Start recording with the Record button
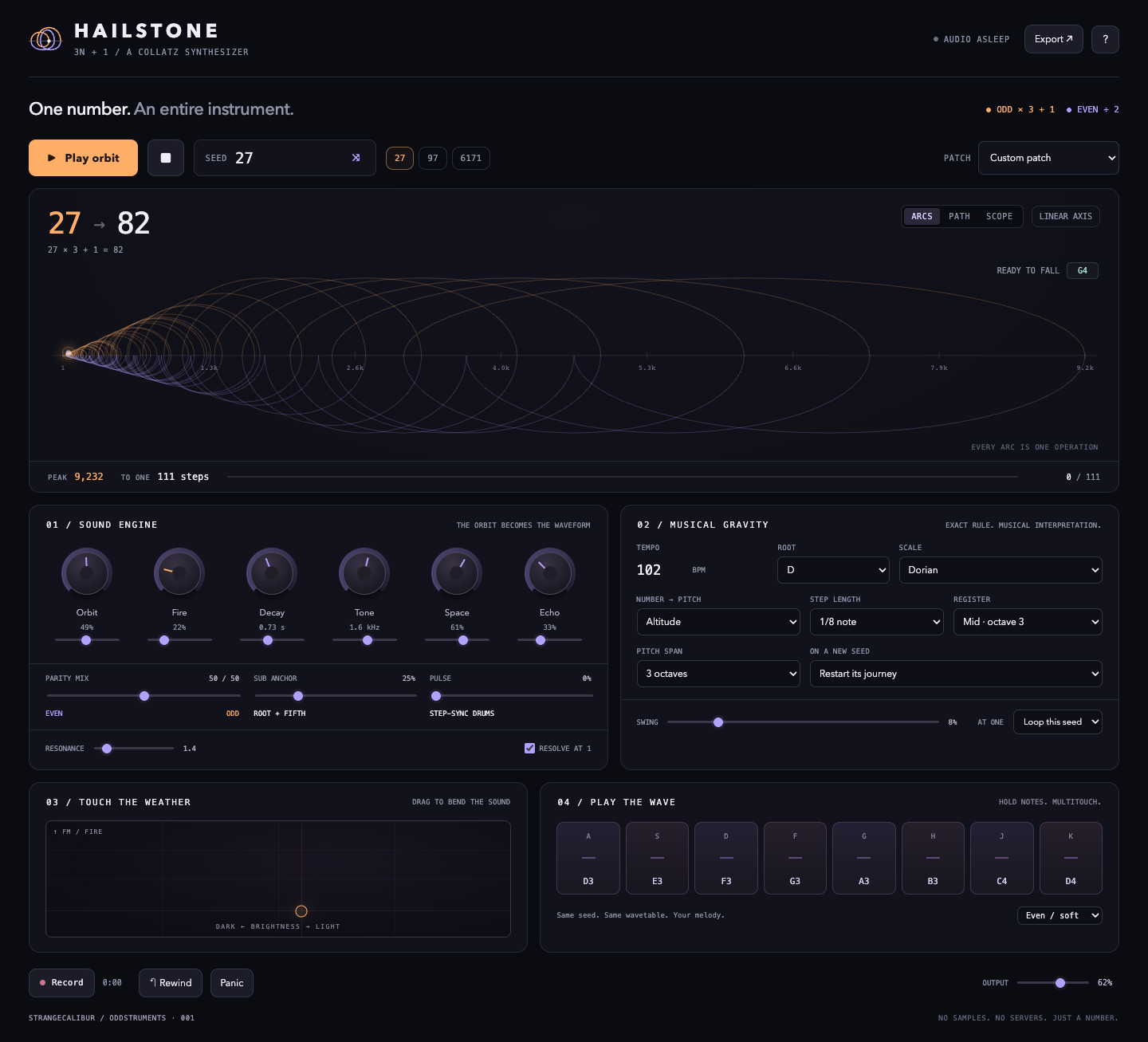 [61, 983]
